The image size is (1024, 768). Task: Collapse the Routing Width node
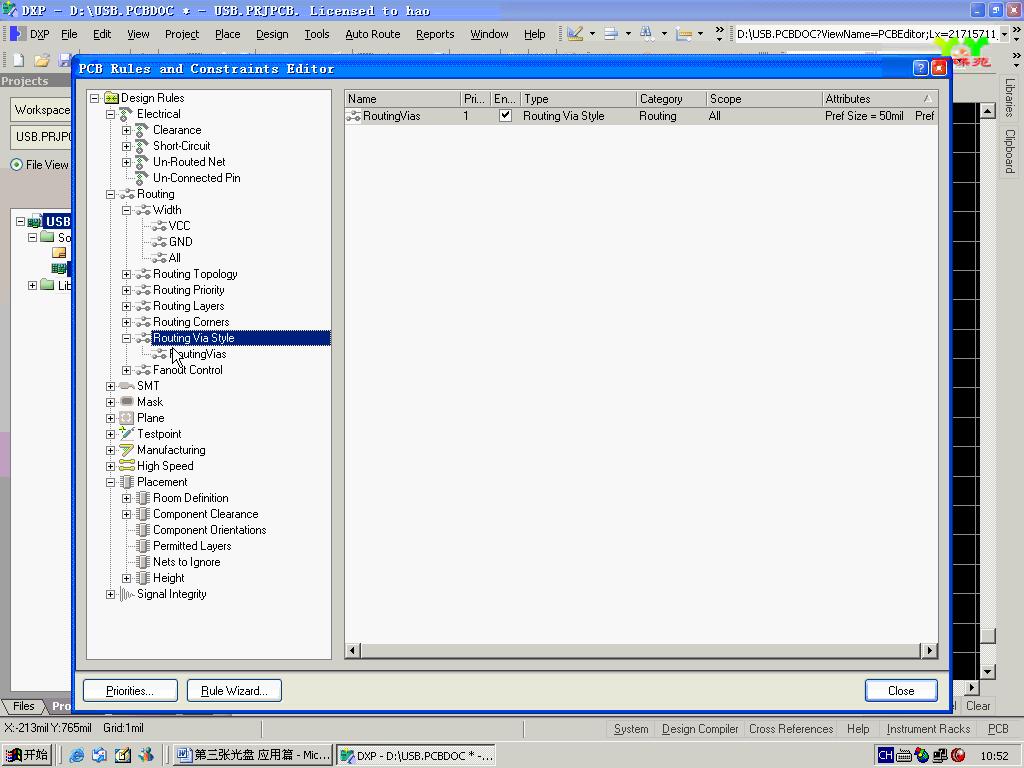[127, 210]
